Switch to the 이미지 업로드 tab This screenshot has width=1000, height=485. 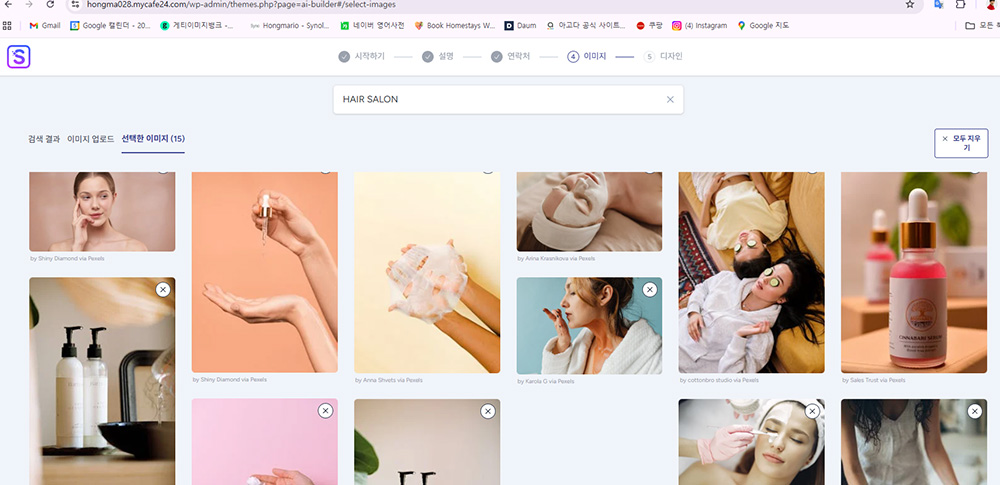click(91, 138)
